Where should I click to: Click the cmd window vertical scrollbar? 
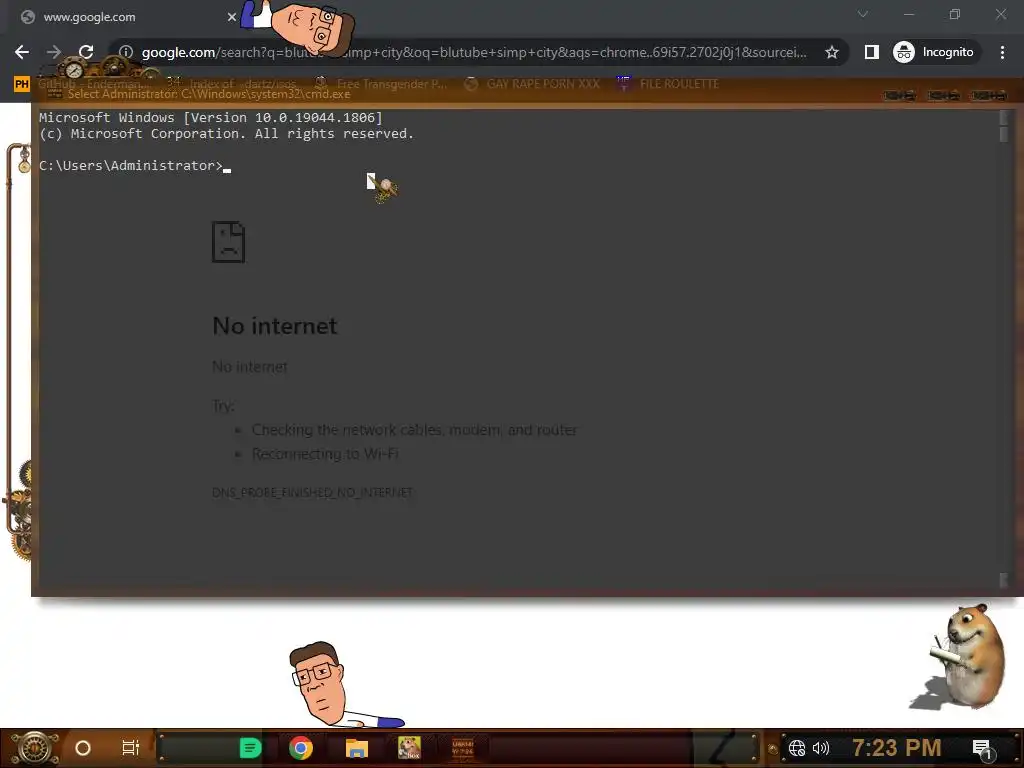1004,349
